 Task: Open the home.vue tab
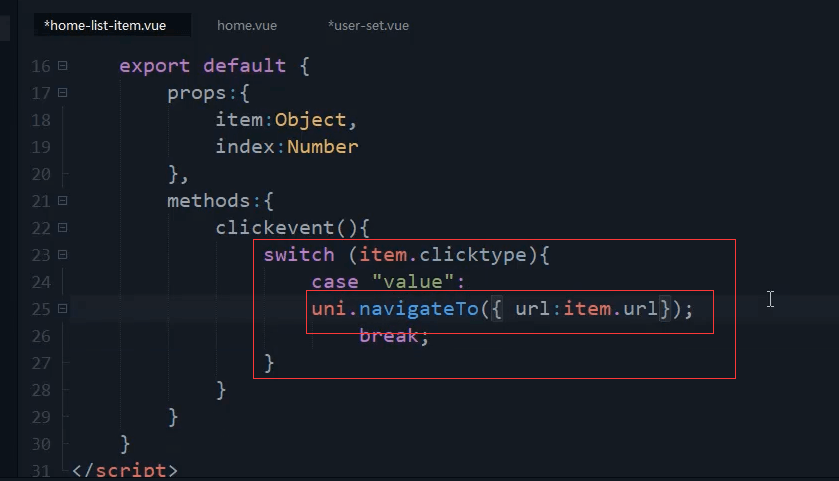[x=247, y=25]
